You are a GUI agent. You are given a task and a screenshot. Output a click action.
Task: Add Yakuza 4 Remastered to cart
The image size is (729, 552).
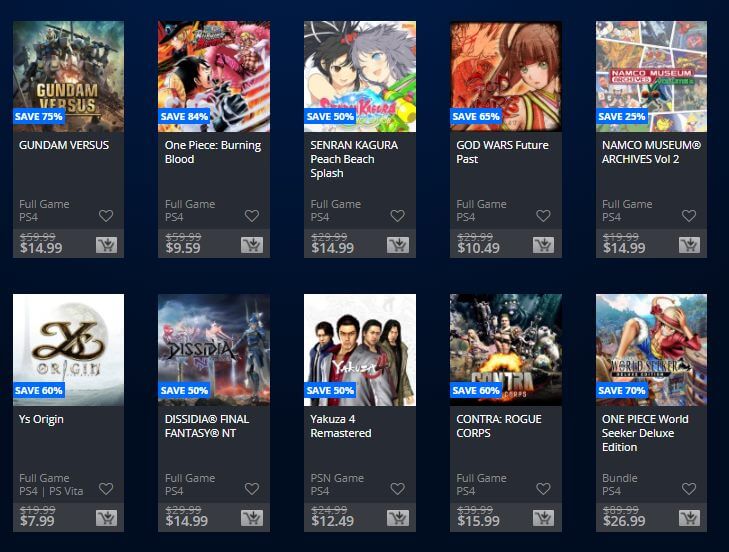click(398, 518)
